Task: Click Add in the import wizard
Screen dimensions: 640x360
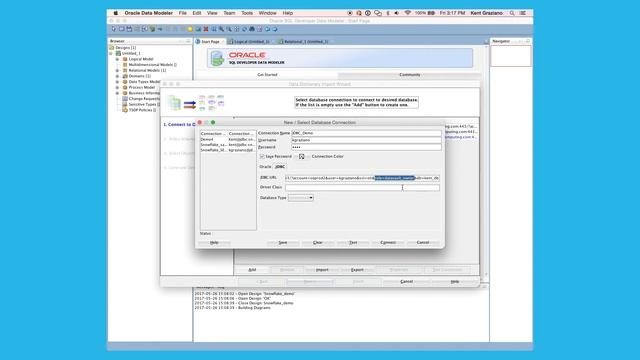Action: click(x=252, y=270)
